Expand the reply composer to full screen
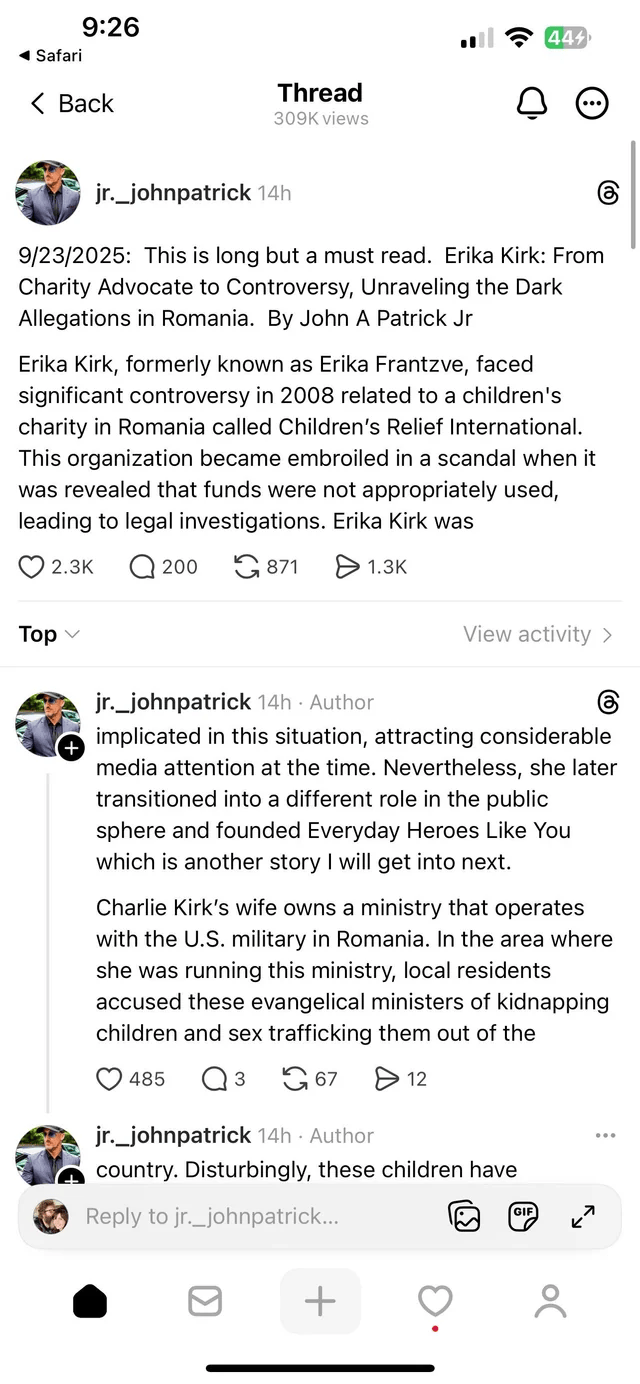This screenshot has height=1384, width=640. coord(583,1216)
